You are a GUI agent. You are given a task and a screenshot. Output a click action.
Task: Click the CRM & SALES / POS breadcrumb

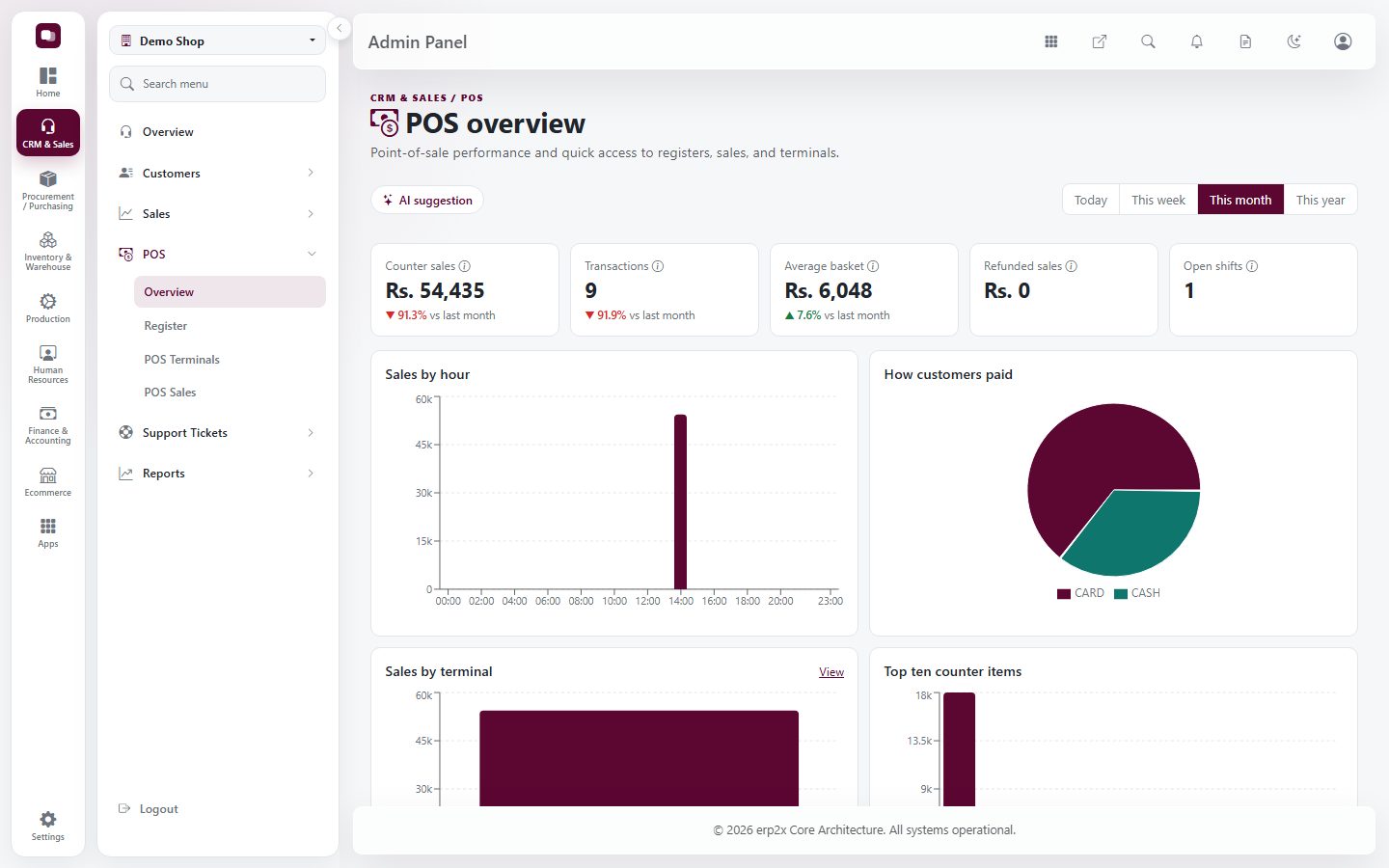point(426,97)
